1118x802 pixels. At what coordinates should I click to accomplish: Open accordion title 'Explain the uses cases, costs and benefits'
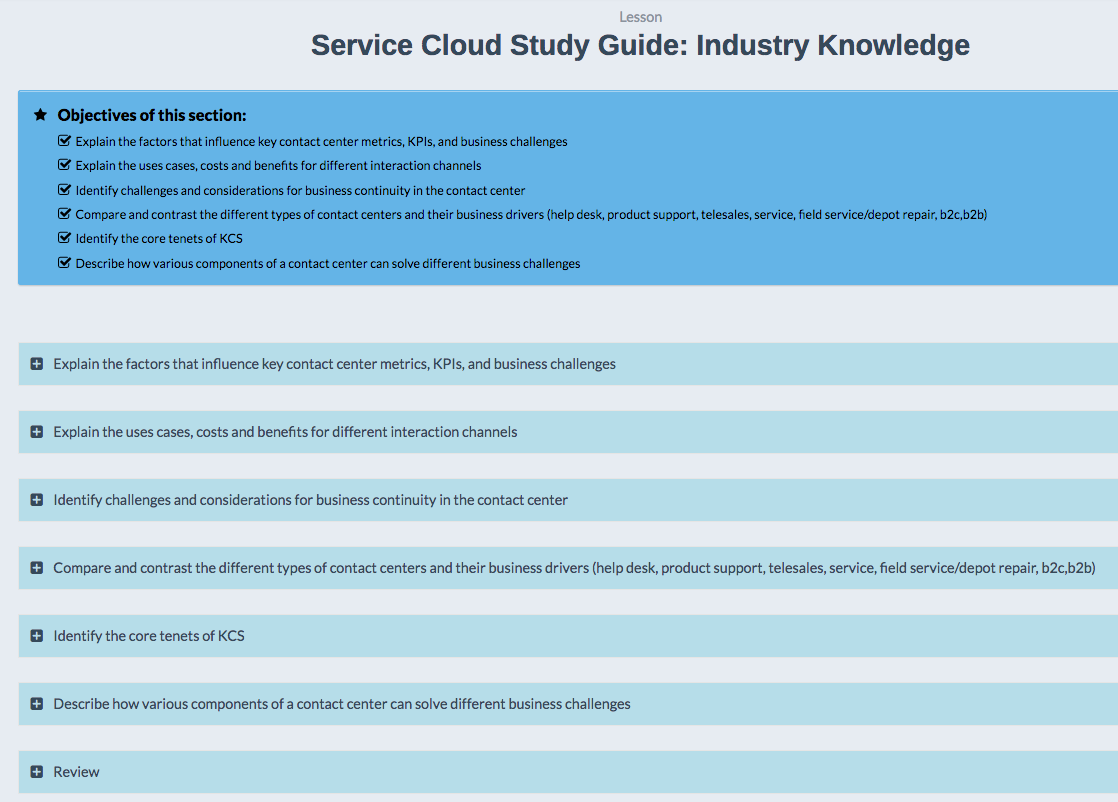click(x=285, y=432)
